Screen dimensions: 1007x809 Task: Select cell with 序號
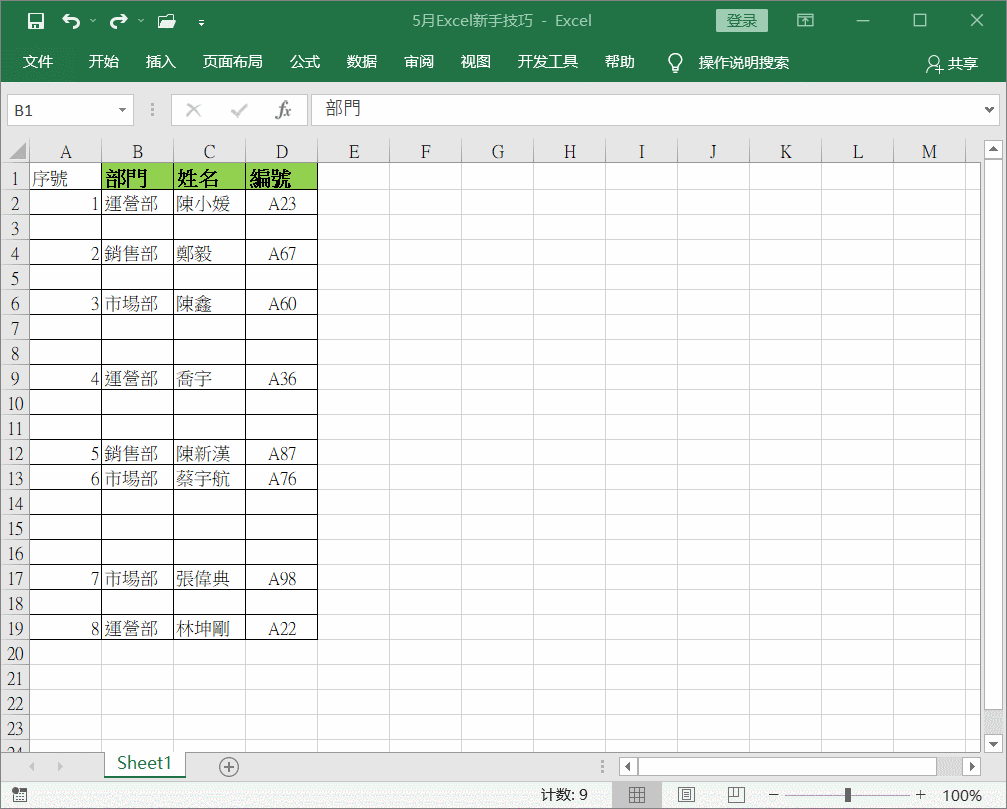(66, 177)
